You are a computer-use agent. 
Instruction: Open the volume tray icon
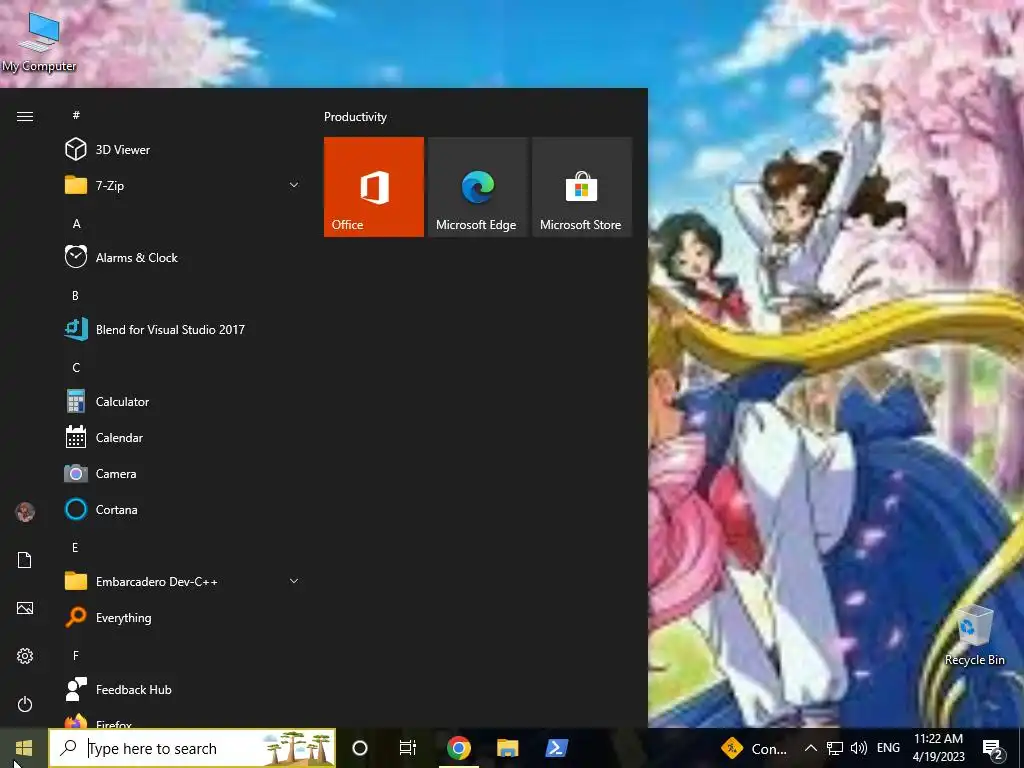click(x=859, y=748)
